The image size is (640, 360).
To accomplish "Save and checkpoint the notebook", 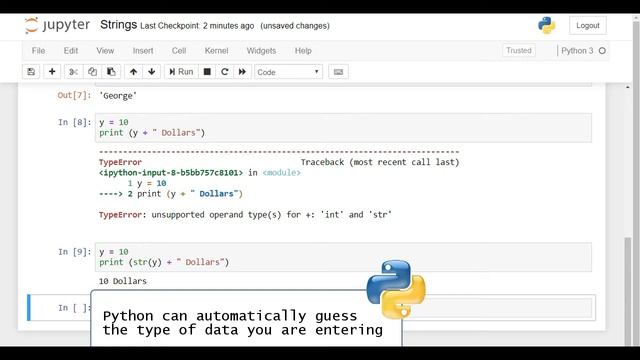I will [31, 72].
